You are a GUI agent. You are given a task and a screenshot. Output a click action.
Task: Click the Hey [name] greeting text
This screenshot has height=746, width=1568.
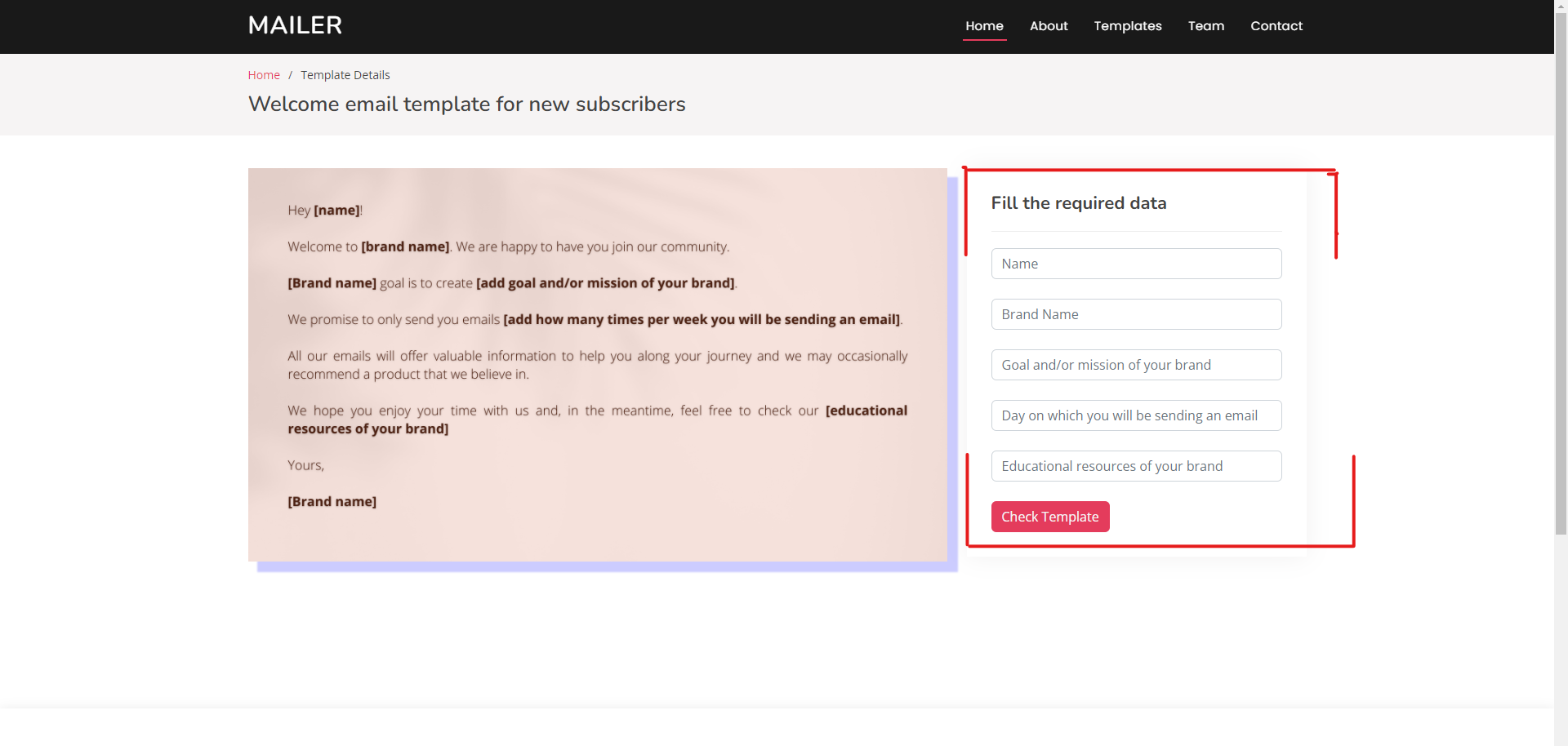323,210
